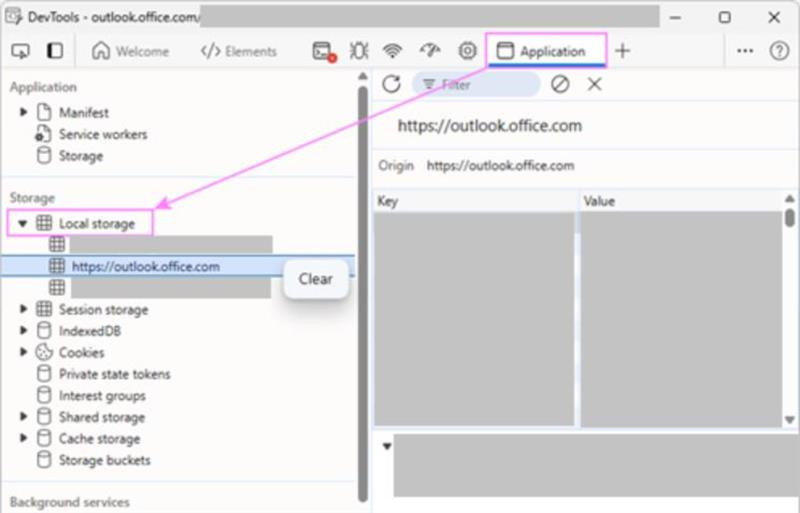Maximize the DevTools window
Image resolution: width=800 pixels, height=513 pixels.
(724, 17)
